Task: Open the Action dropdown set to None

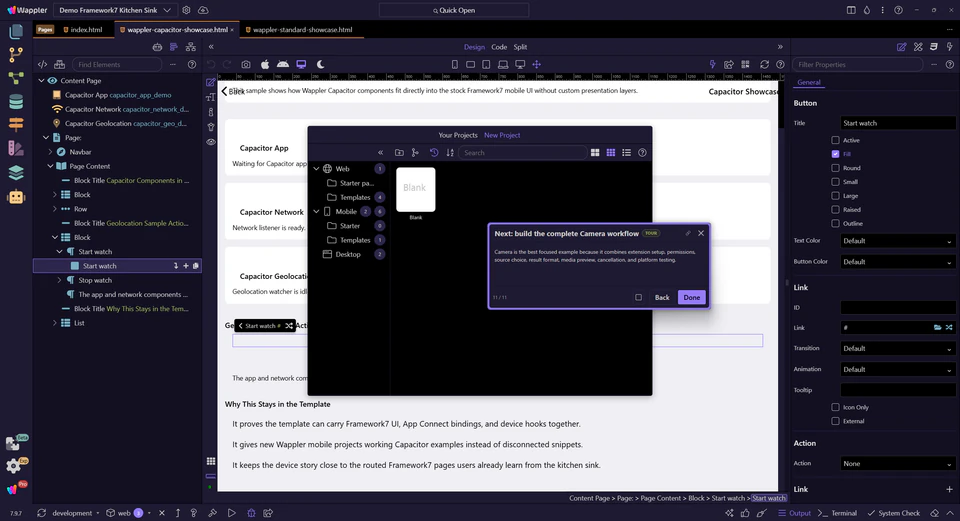Action: coord(898,463)
